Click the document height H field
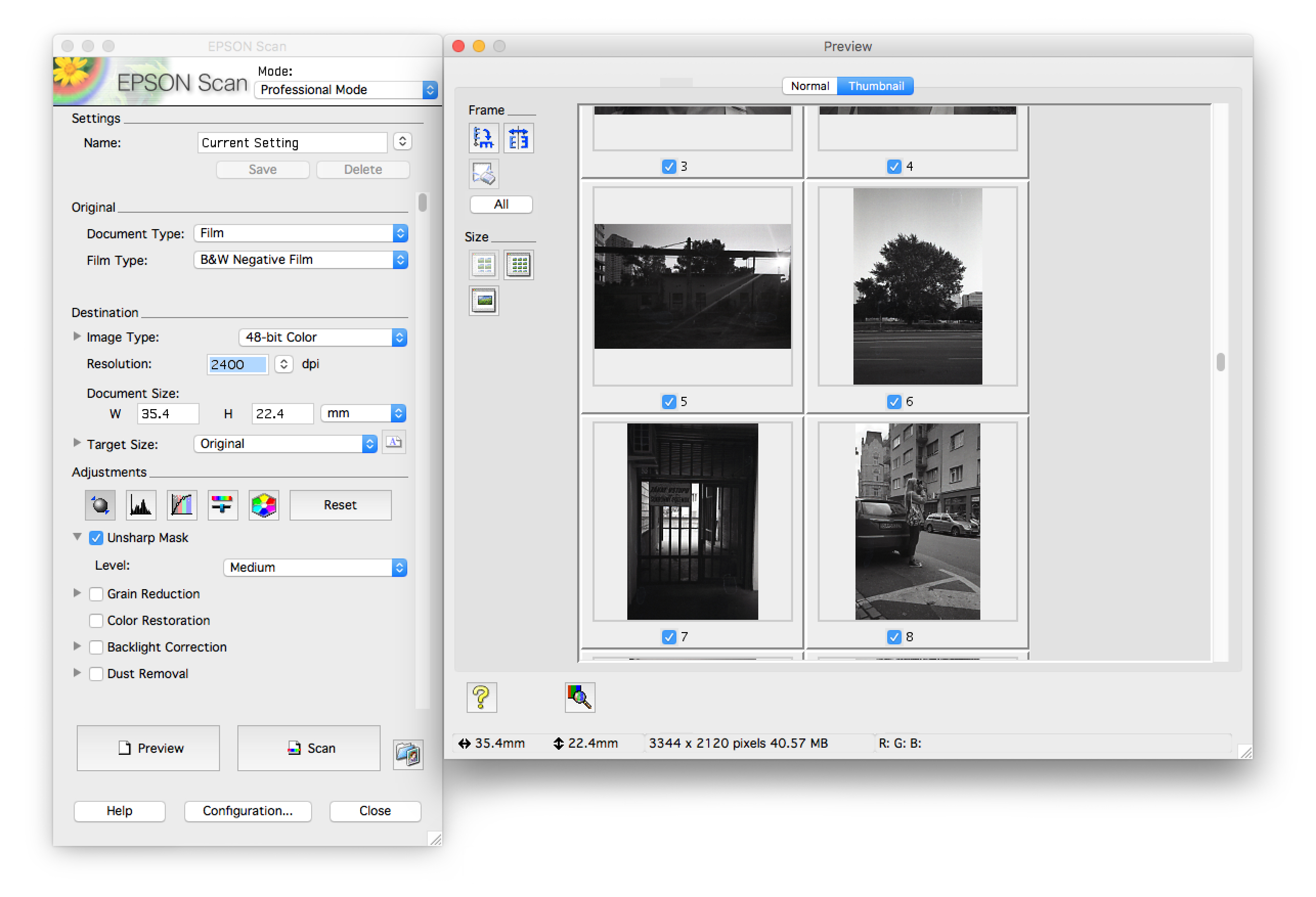 (282, 414)
